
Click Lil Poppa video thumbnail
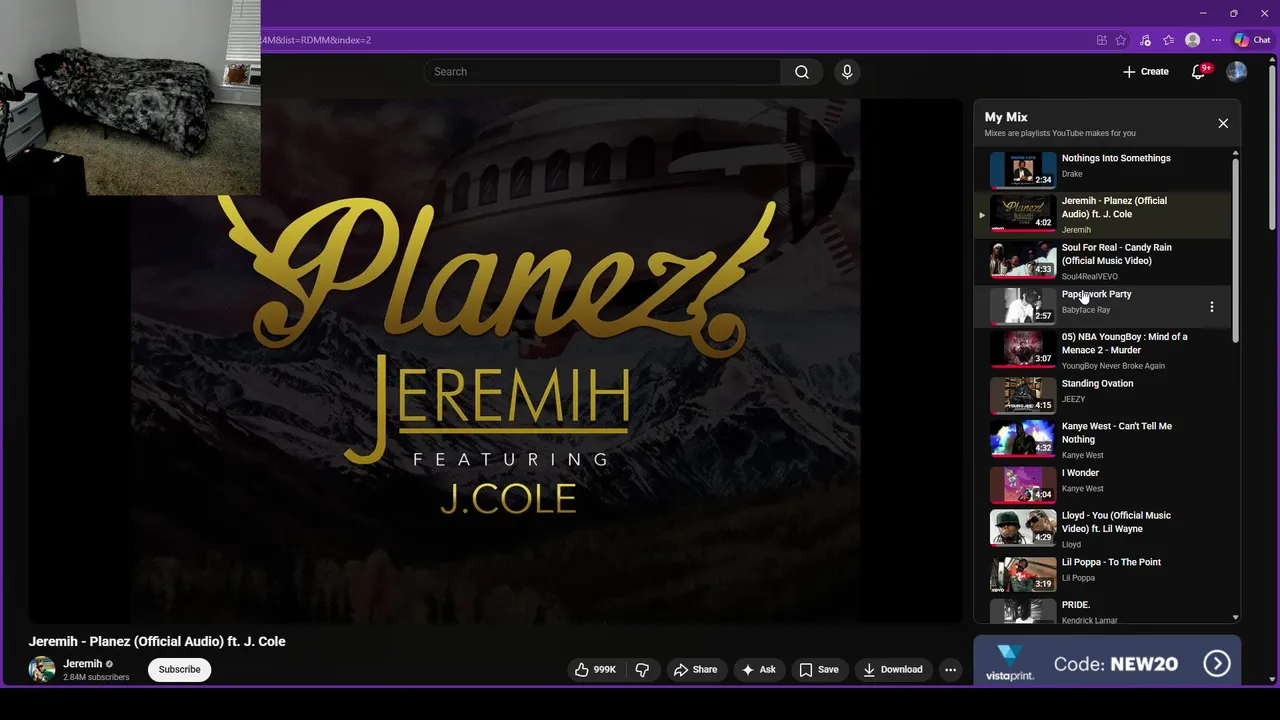(x=1023, y=574)
